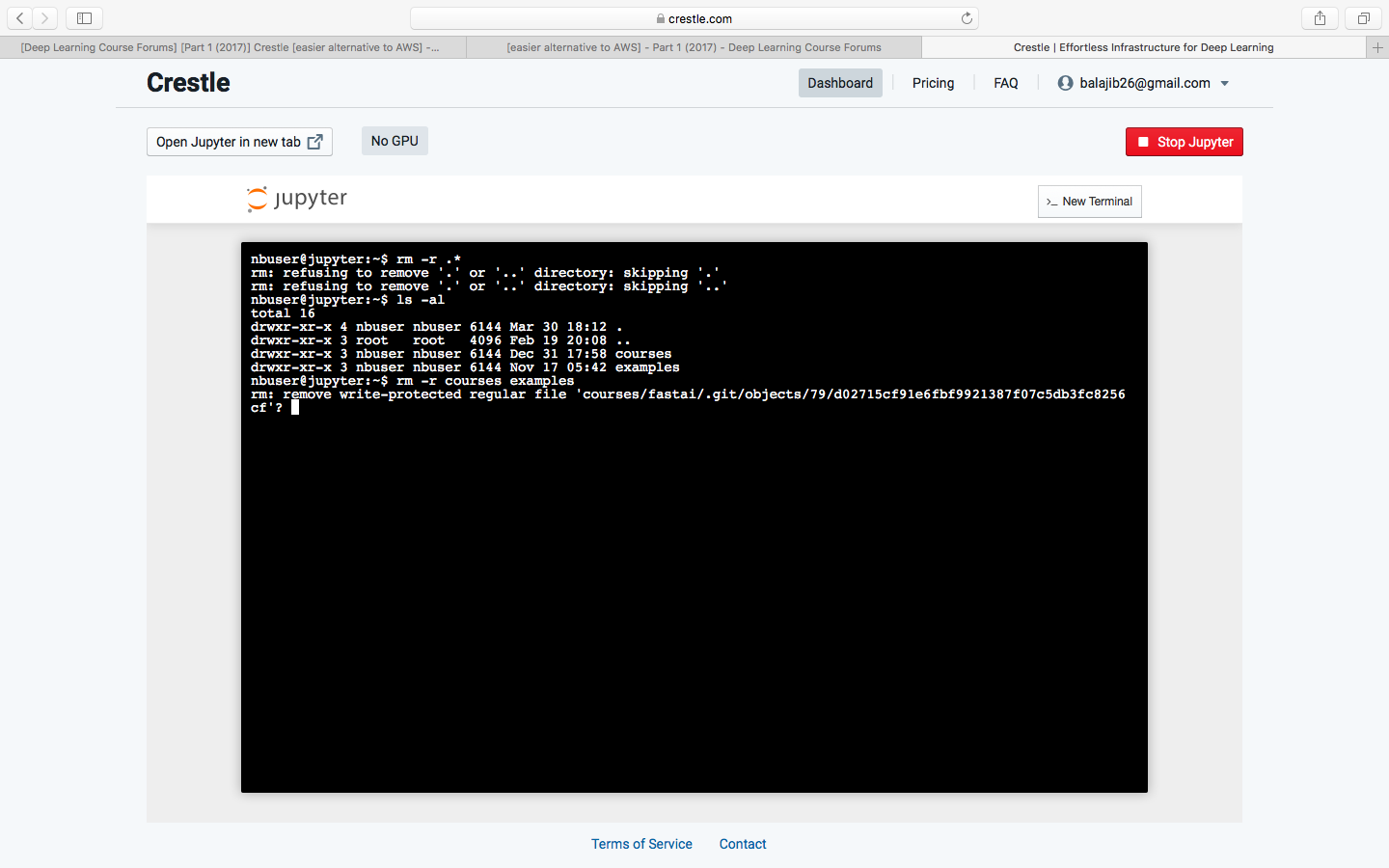
Task: Open the Dashboard menu item
Action: (839, 83)
